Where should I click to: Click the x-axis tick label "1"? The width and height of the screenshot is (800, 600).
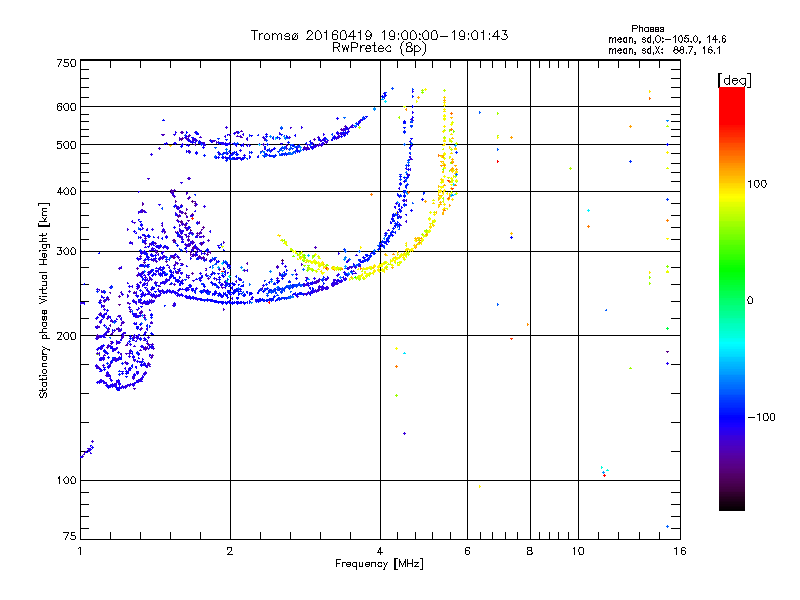point(80,551)
